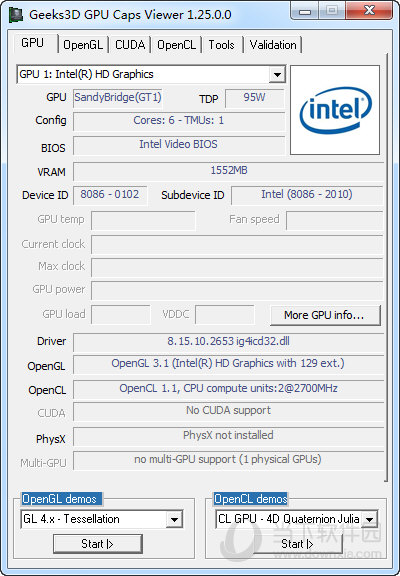Click the GPU Caps Viewer title bar icon
The height and width of the screenshot is (576, 400).
(16, 15)
